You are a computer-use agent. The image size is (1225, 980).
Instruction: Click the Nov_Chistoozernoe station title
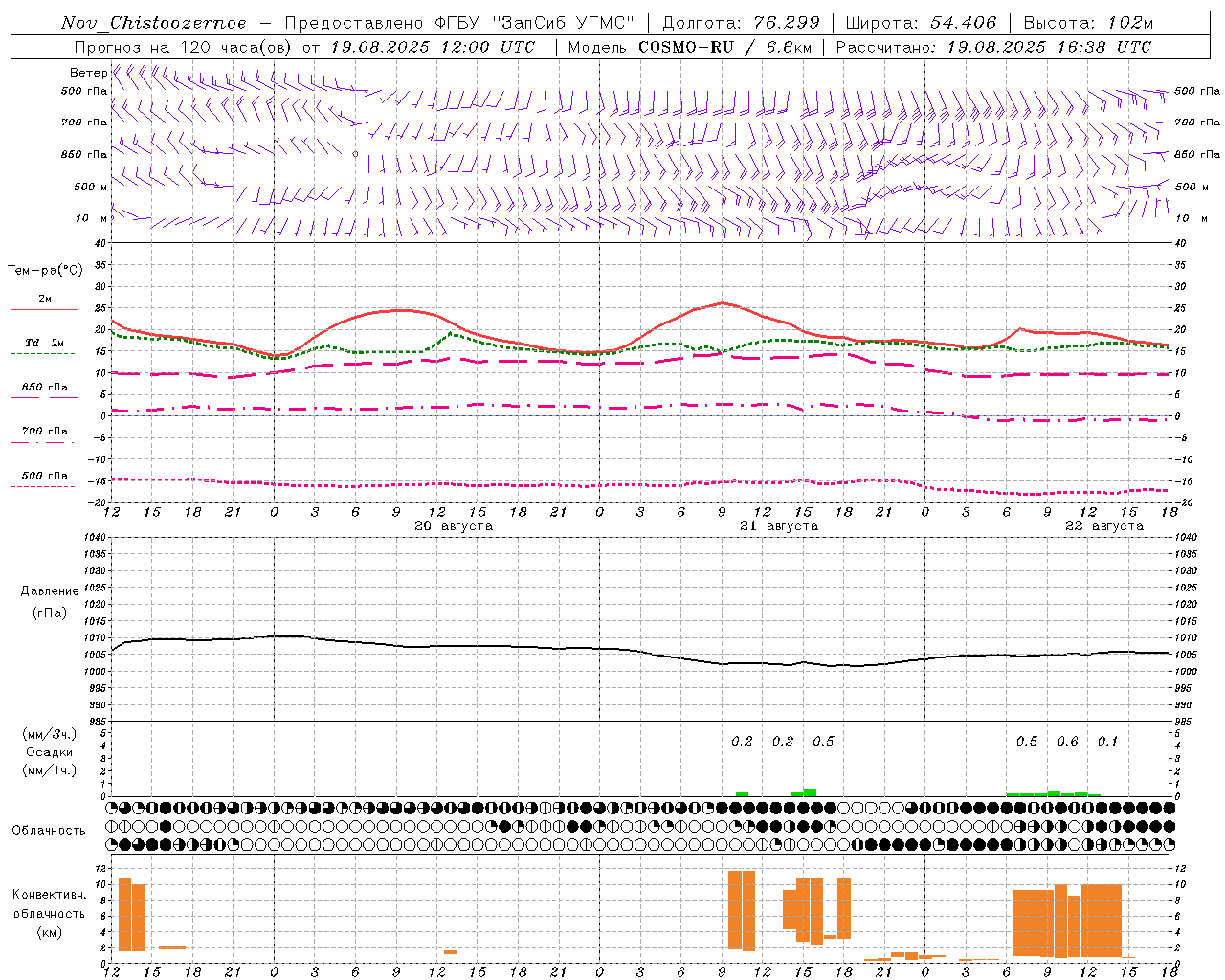(153, 23)
